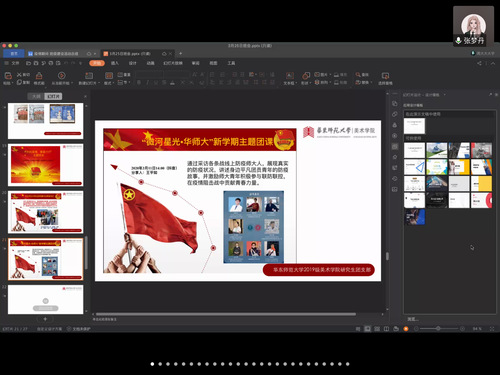This screenshot has width=500, height=375.
Task: Select slide 20 thumbnail
Action: coord(46,212)
